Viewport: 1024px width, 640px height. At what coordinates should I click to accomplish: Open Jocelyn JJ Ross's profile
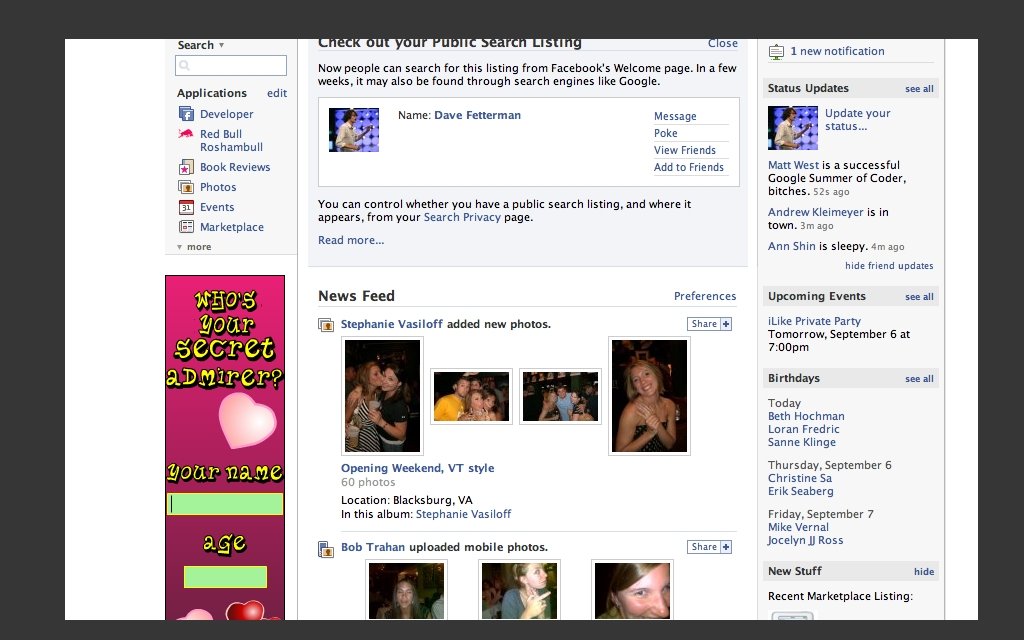[805, 540]
